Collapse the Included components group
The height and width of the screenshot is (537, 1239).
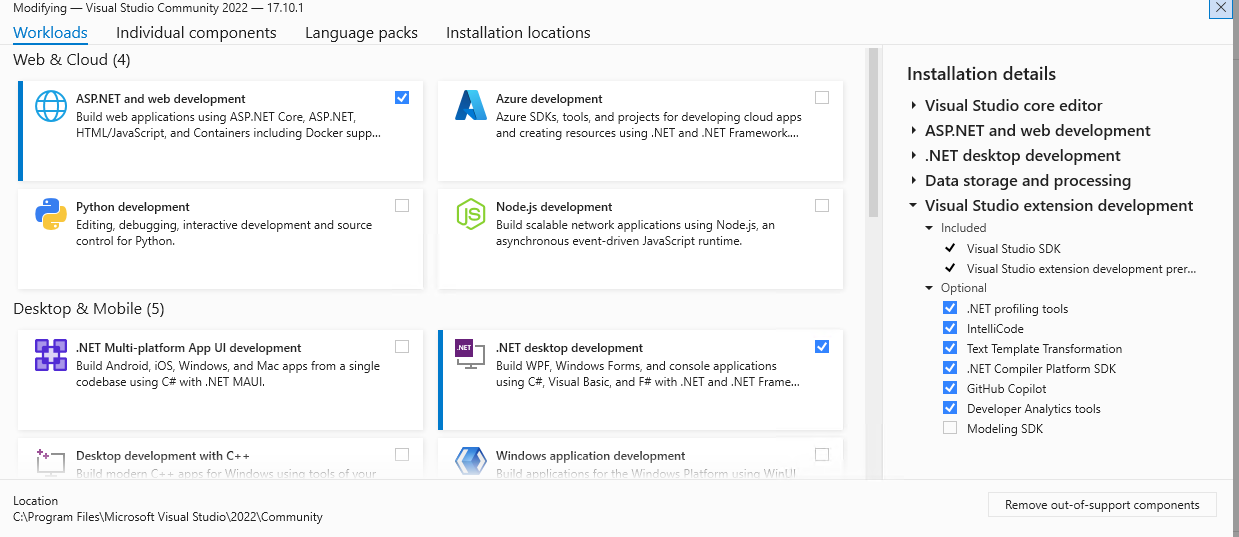pos(931,228)
